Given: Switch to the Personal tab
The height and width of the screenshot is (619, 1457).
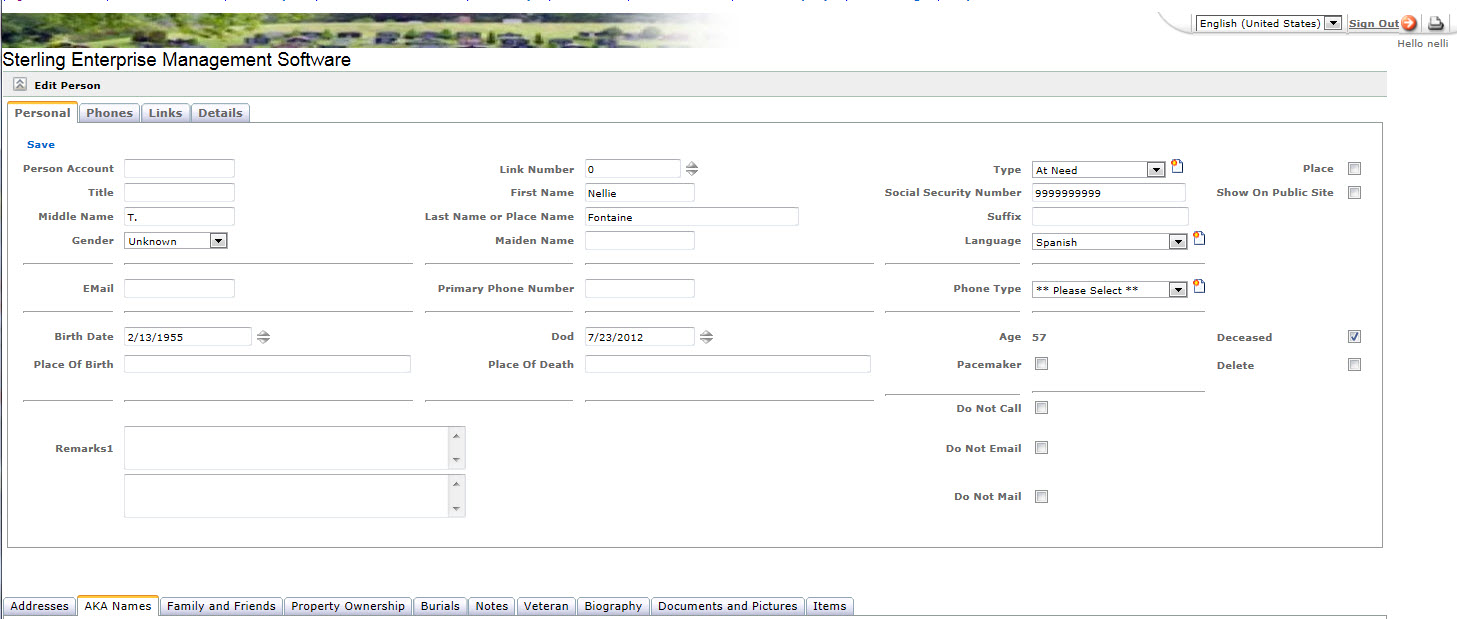Looking at the screenshot, I should [42, 113].
